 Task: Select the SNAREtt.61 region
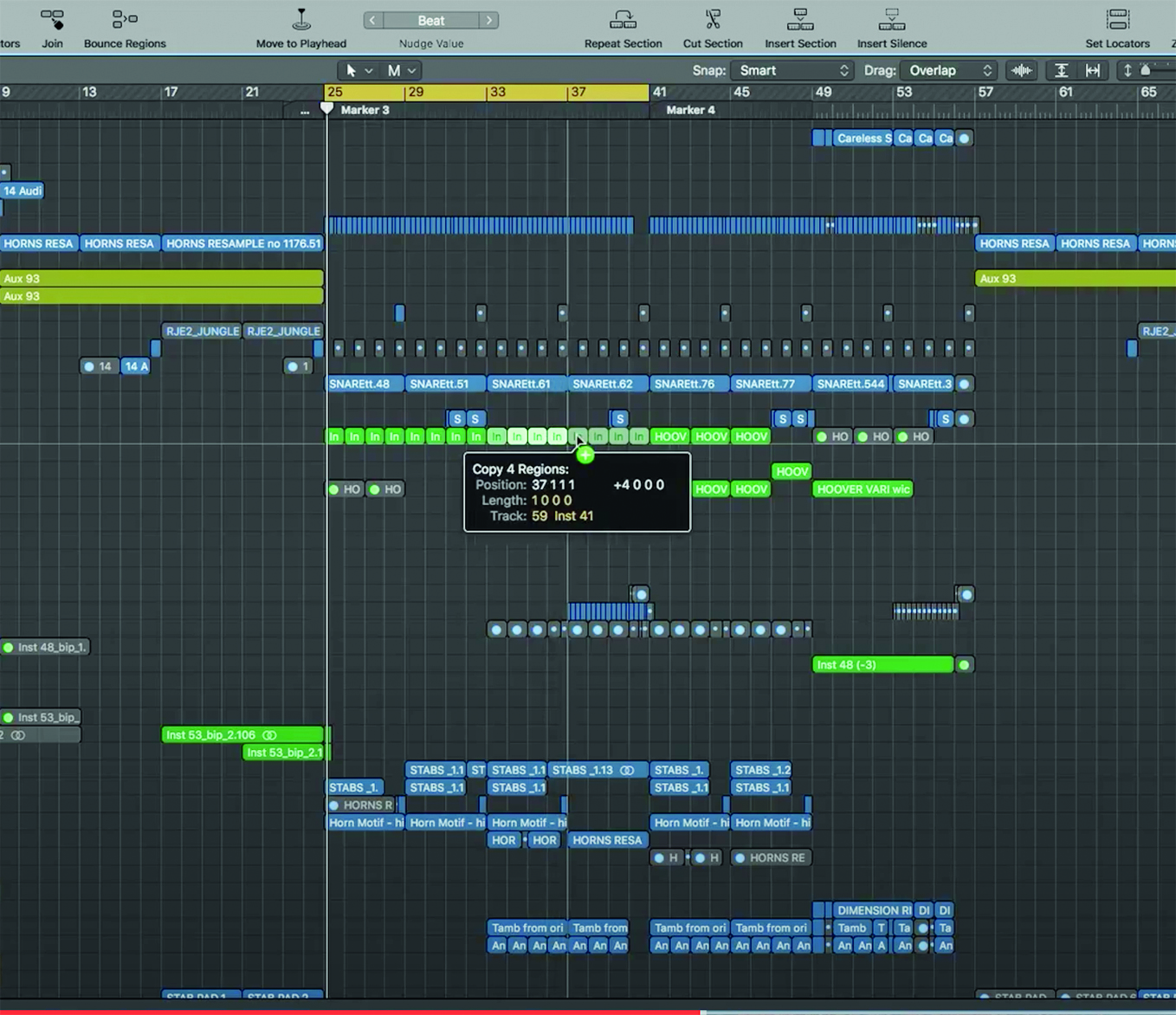point(527,385)
